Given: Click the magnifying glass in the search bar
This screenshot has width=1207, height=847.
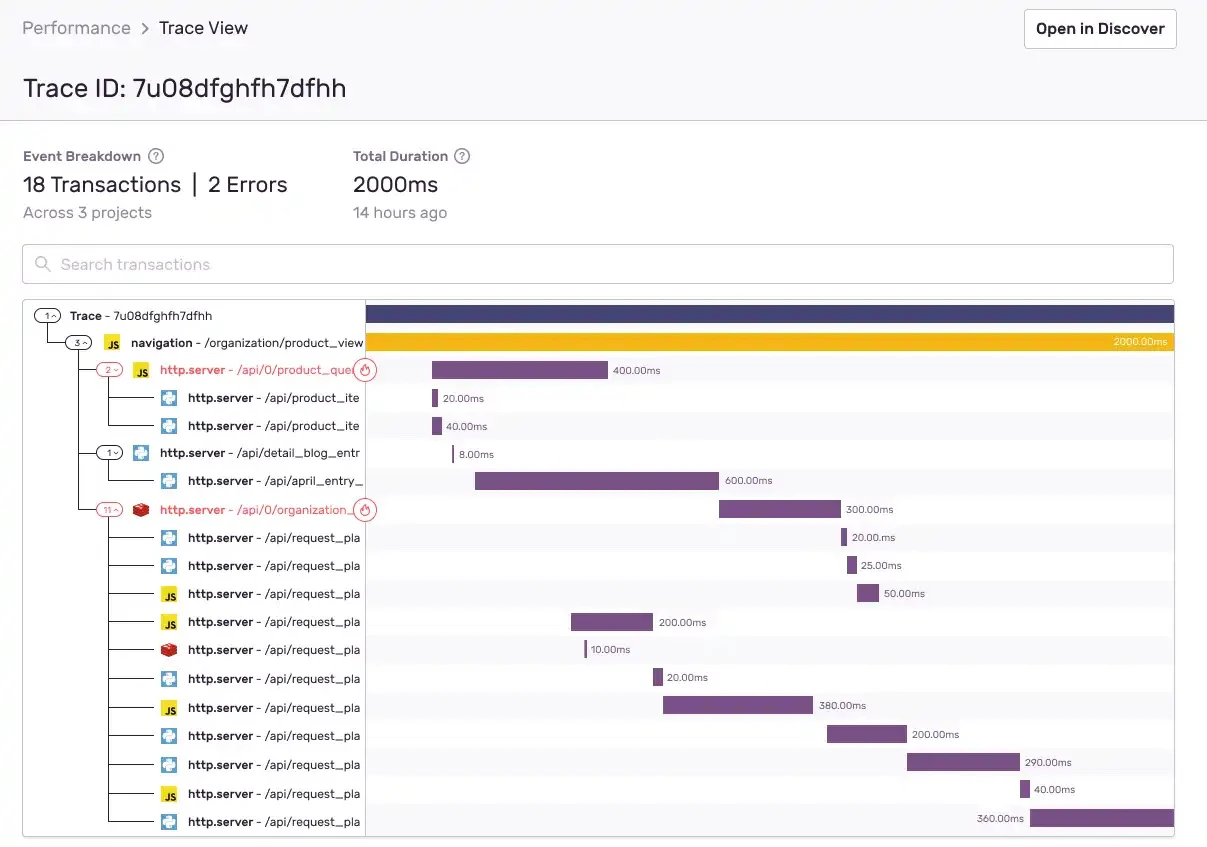Looking at the screenshot, I should point(42,263).
